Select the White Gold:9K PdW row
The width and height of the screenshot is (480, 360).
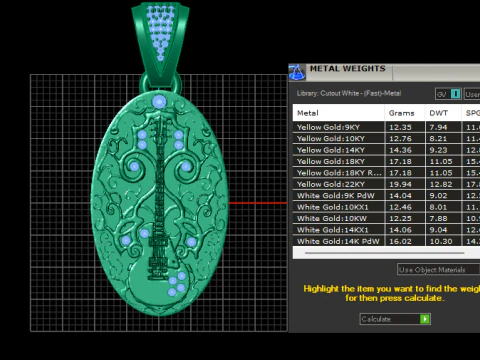386,196
